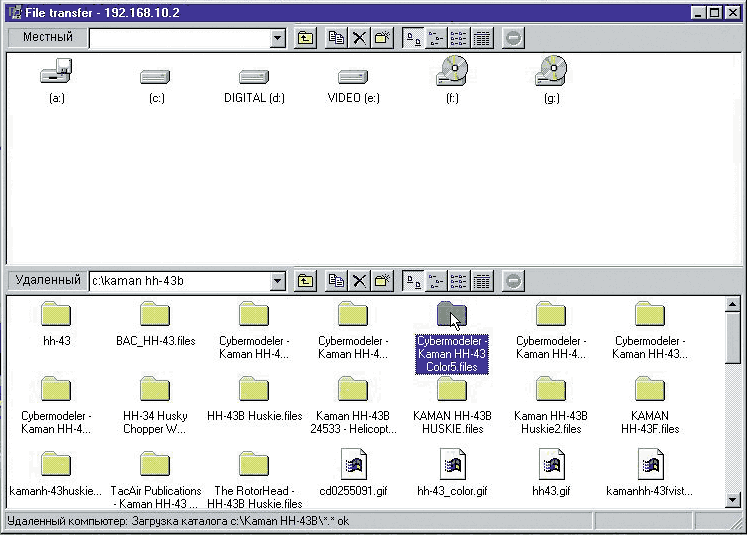Select the BAC_HH-43.files folder

(155, 322)
